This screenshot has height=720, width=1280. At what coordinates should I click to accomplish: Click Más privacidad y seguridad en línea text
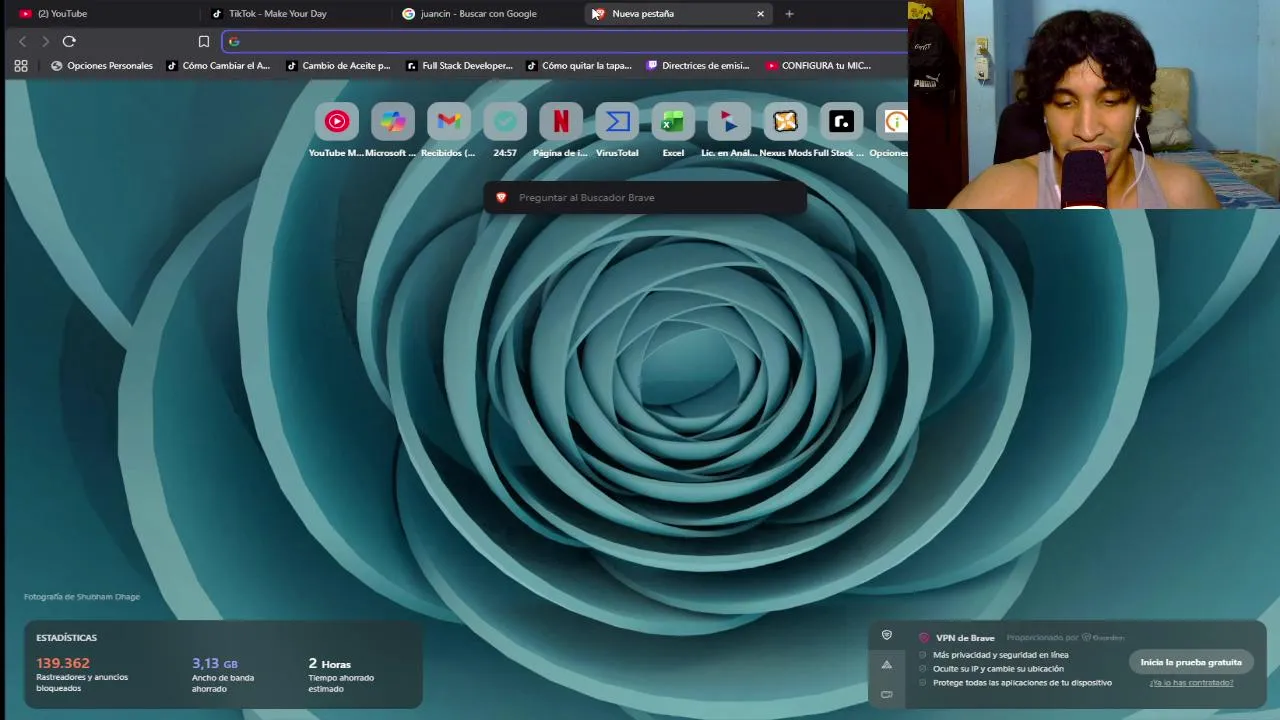pyautogui.click(x=1001, y=655)
